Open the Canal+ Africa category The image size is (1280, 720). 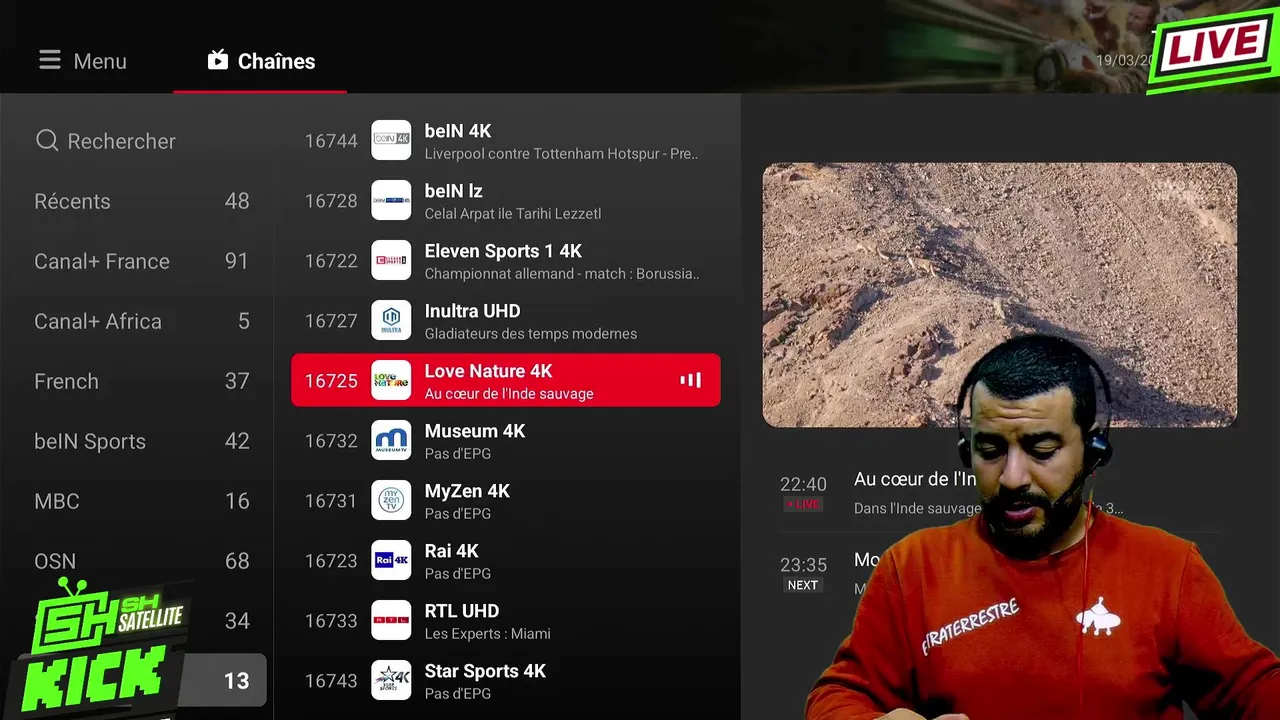point(141,321)
